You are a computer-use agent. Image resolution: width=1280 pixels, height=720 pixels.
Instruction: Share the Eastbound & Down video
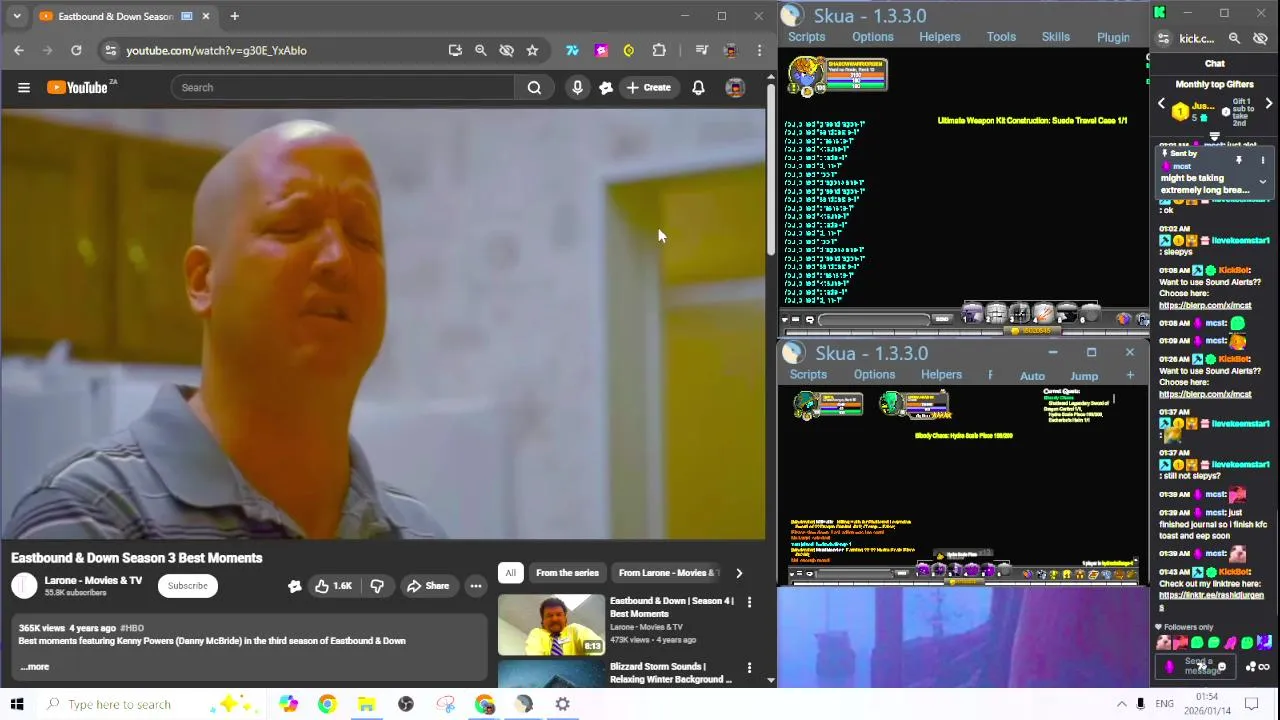[427, 586]
